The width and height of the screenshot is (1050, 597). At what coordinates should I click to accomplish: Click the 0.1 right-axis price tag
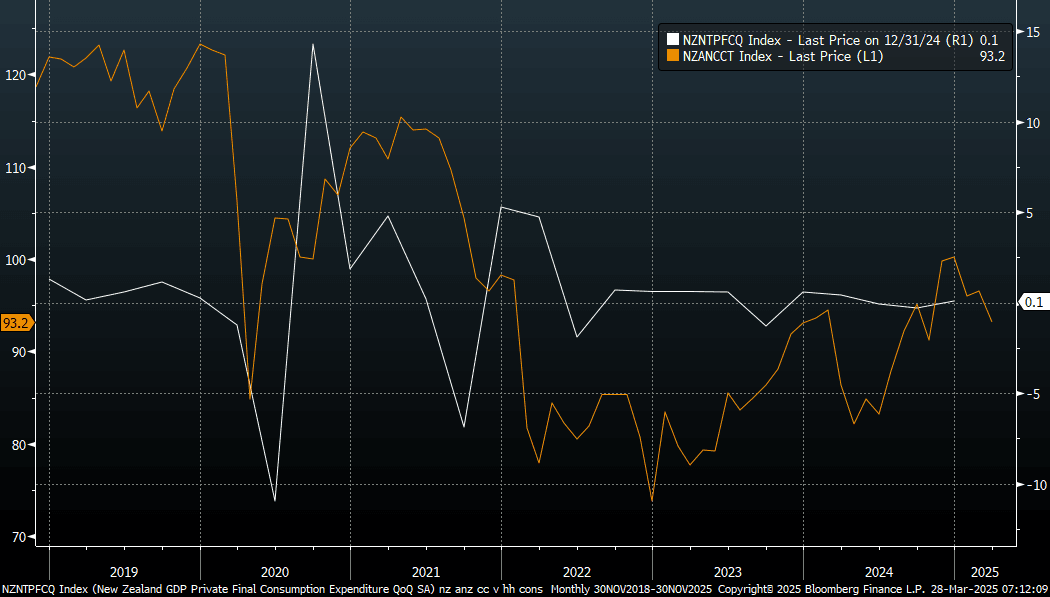tap(1034, 302)
